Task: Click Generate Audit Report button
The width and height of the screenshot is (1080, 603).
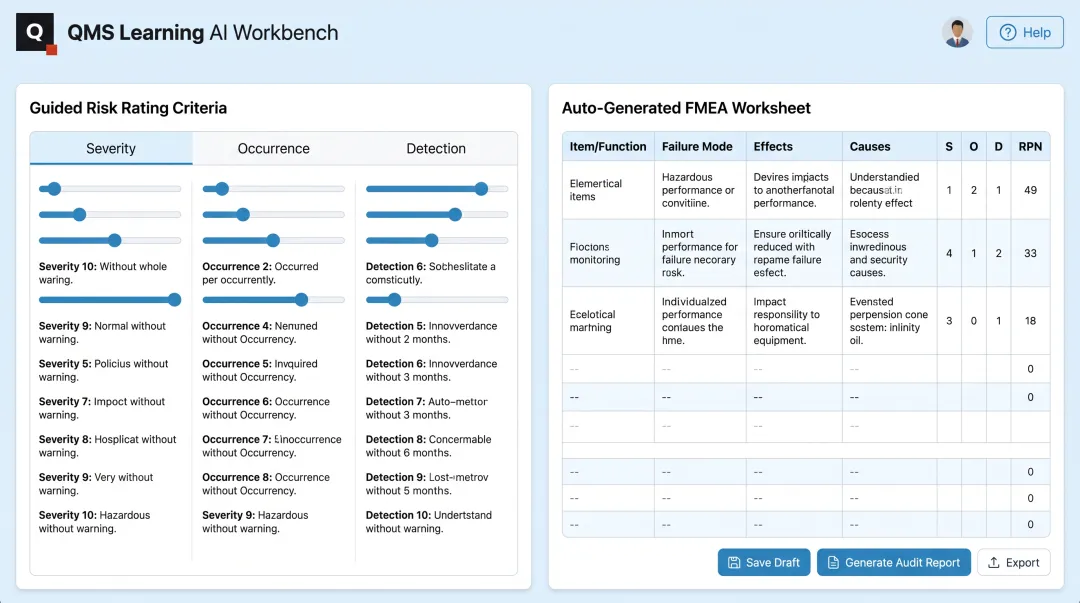Action: (893, 562)
